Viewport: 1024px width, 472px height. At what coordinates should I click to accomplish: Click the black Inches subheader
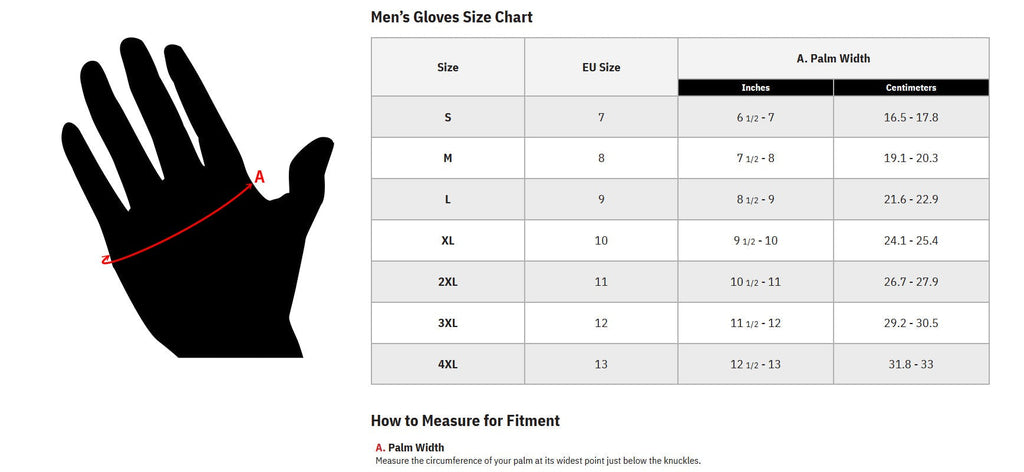point(755,88)
